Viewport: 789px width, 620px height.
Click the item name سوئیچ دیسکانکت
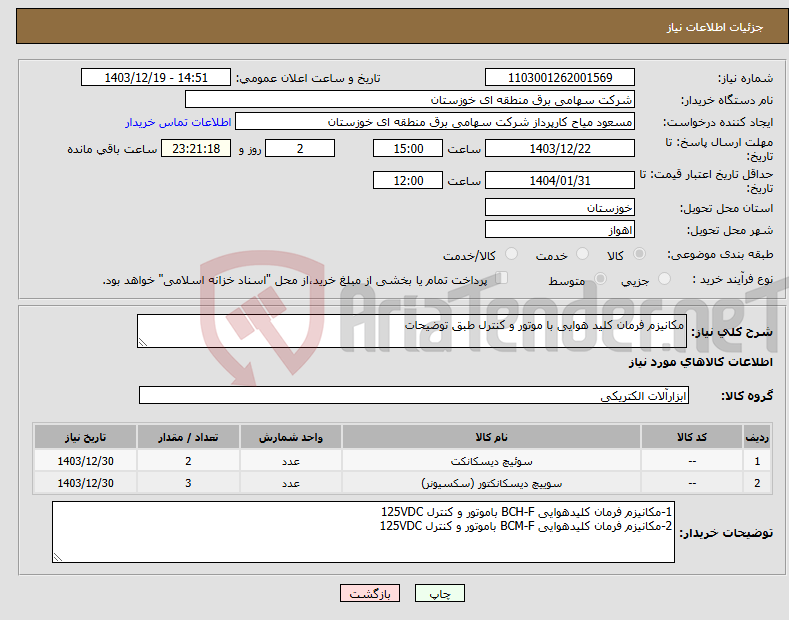(491, 461)
